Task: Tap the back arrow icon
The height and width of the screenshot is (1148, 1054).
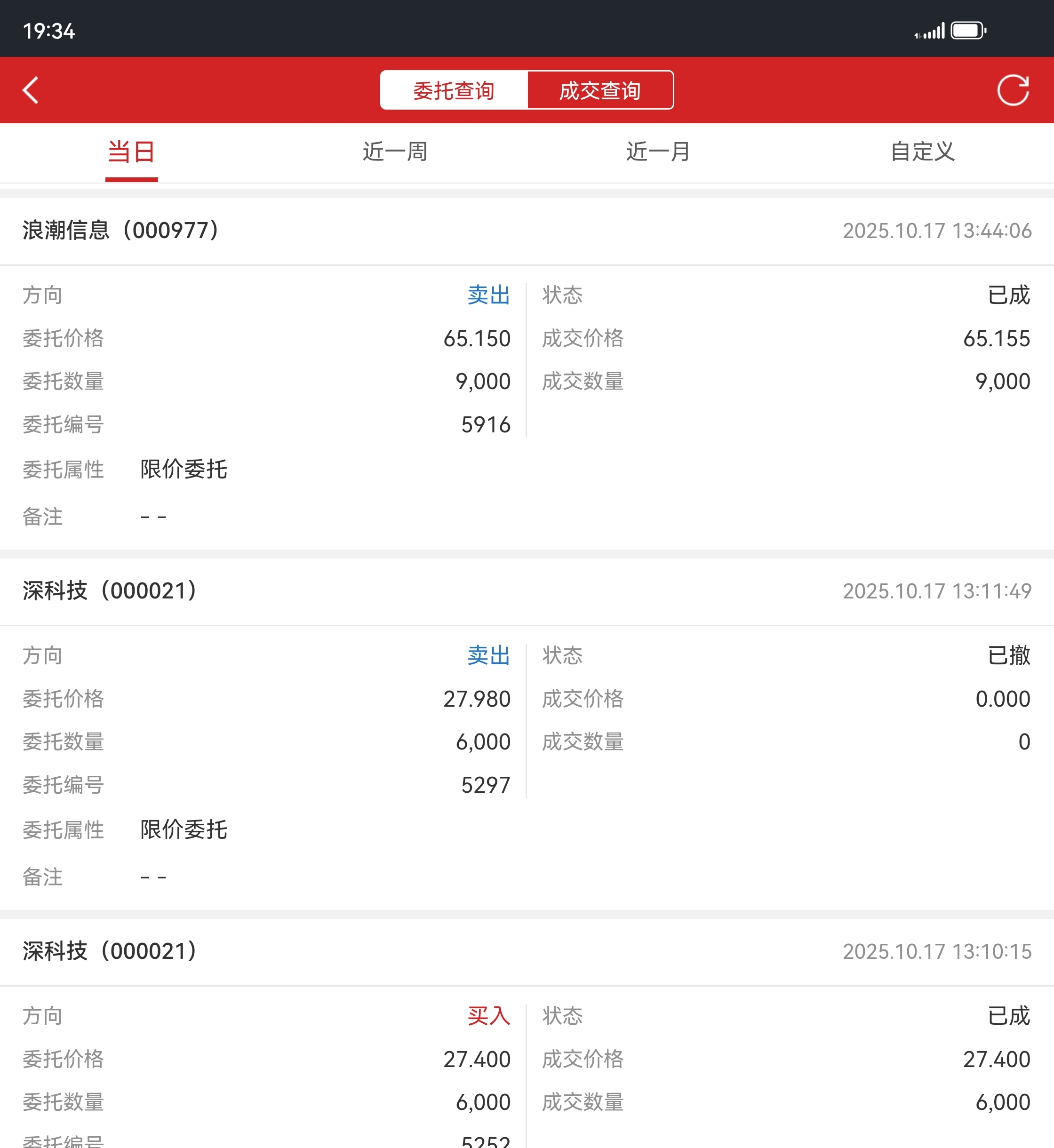Action: 31,90
